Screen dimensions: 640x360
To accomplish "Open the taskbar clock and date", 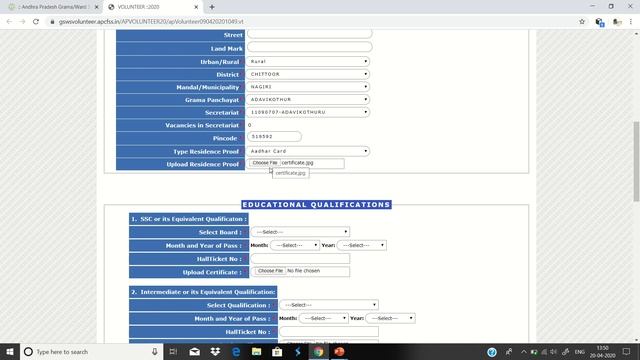I will click(x=602, y=351).
